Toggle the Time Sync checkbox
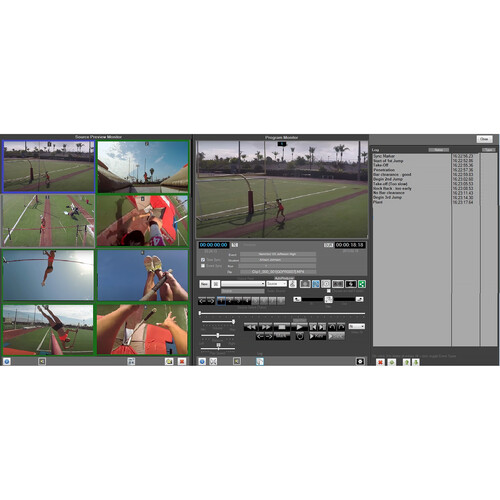 [203, 260]
